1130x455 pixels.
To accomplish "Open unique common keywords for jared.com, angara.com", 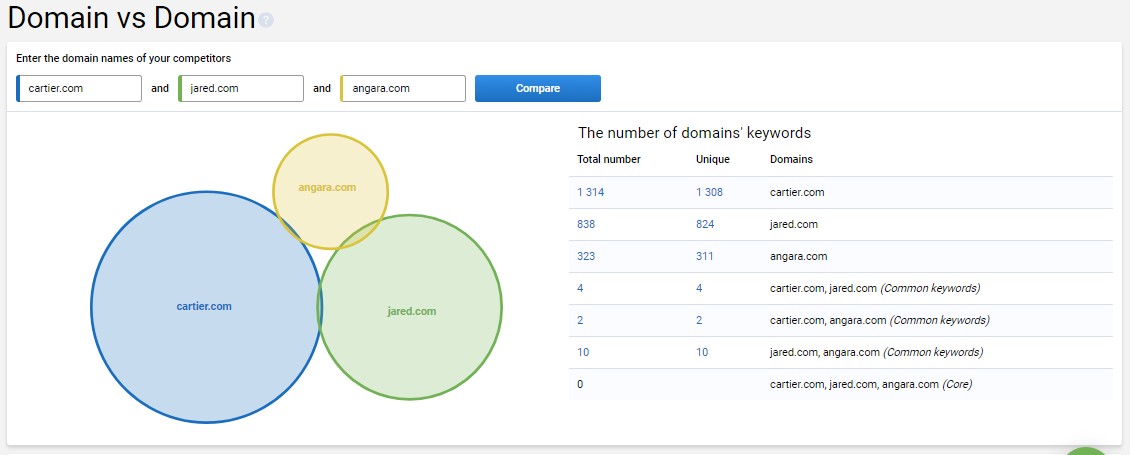I will point(702,352).
